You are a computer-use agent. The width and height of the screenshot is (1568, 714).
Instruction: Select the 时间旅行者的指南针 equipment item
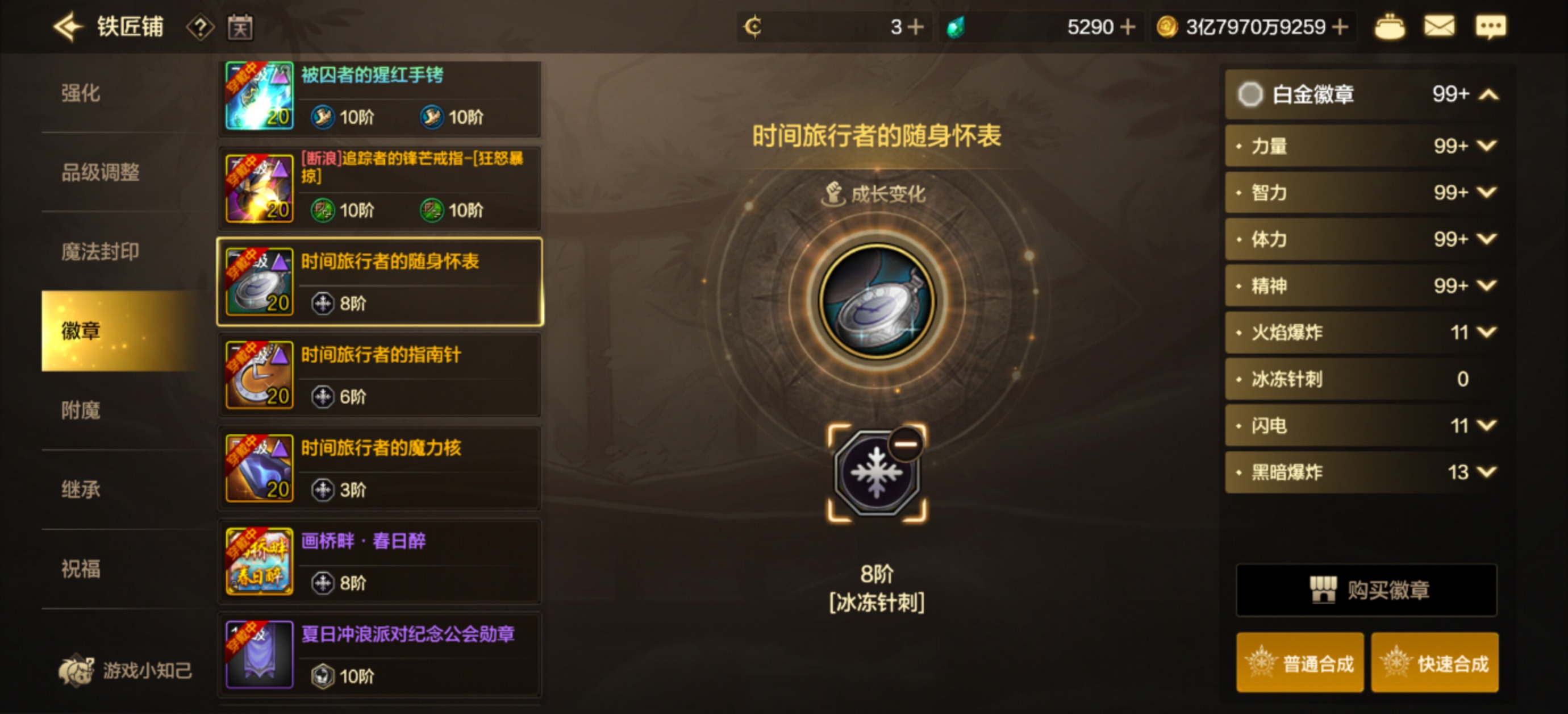380,375
